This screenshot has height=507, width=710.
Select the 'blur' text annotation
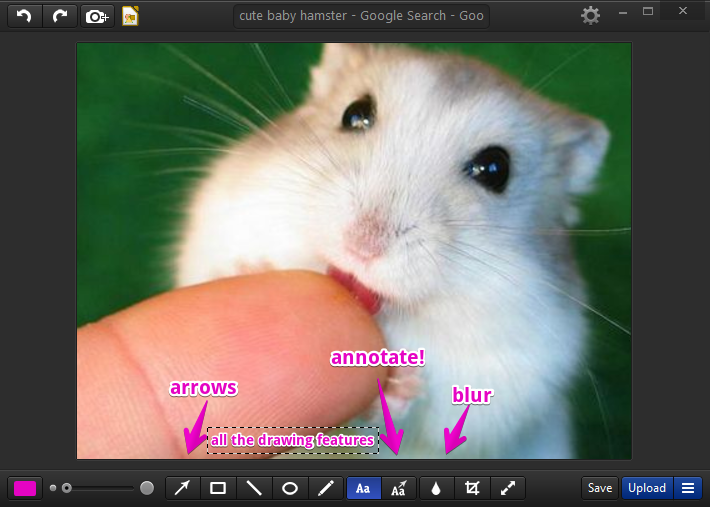tap(472, 395)
